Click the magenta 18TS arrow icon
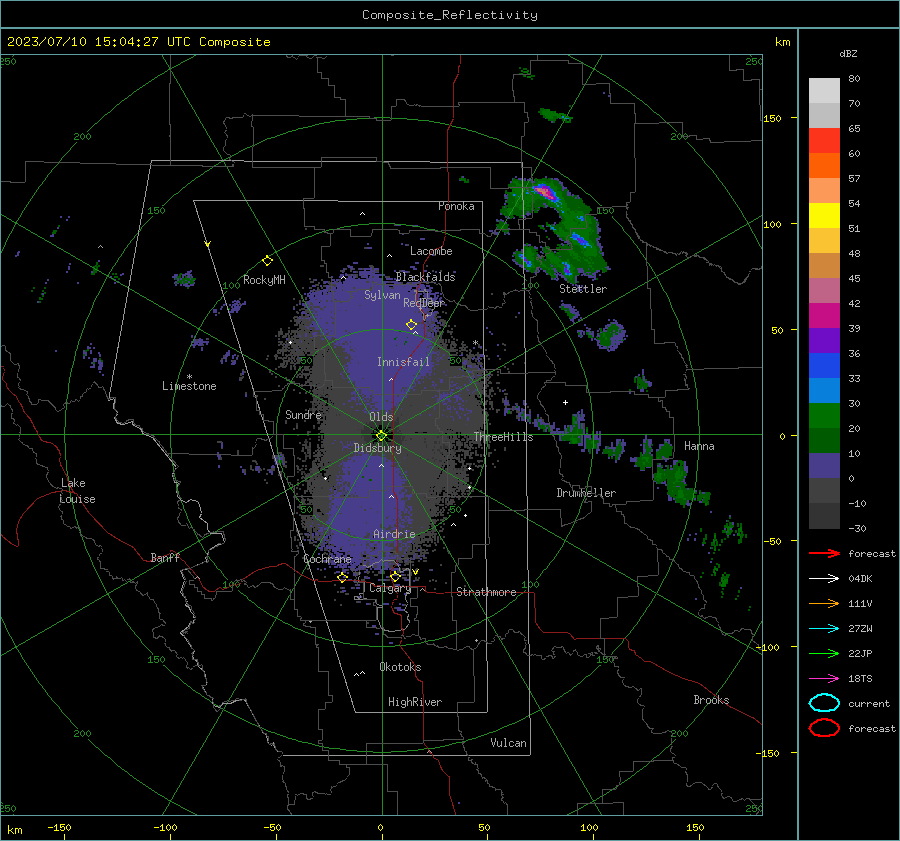The width and height of the screenshot is (900, 841). [x=824, y=679]
